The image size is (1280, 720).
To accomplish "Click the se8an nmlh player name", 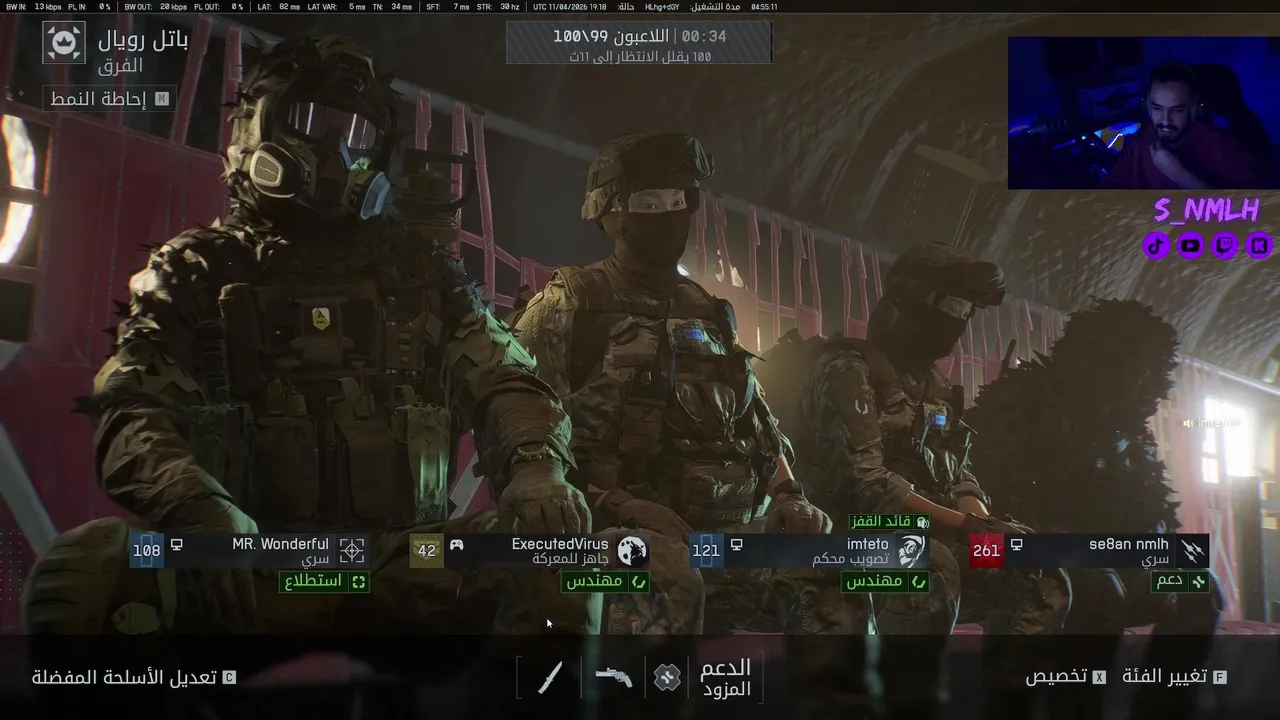I will [x=1129, y=544].
